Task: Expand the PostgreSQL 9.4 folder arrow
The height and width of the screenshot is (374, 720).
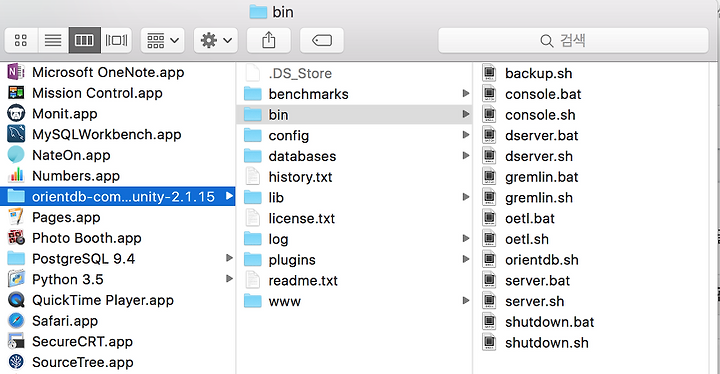Action: click(x=229, y=258)
